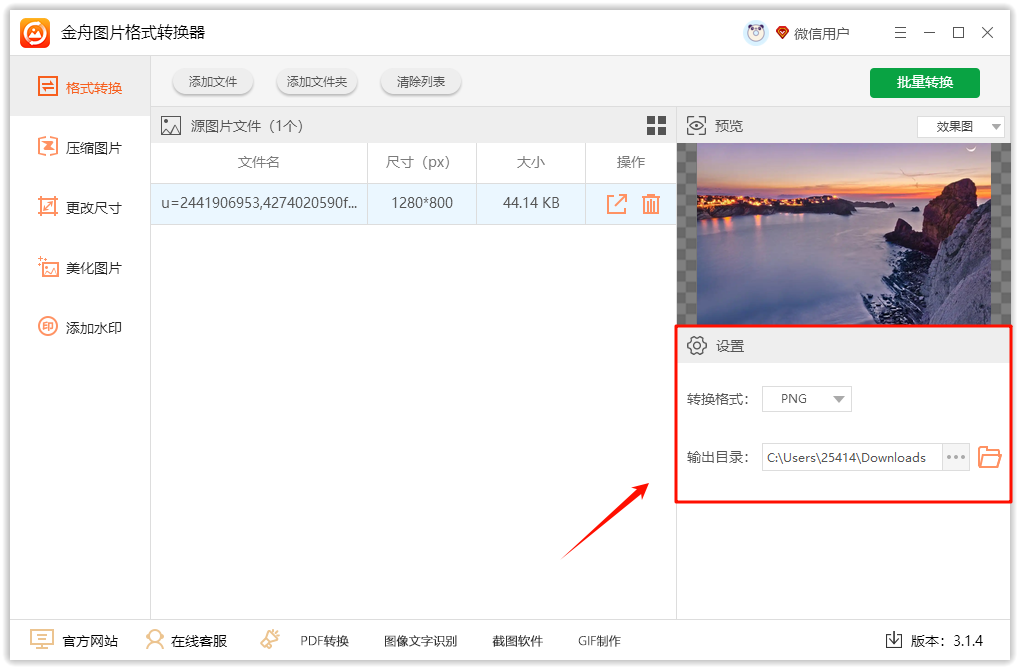
Task: Click the 大小 column header
Action: click(531, 162)
